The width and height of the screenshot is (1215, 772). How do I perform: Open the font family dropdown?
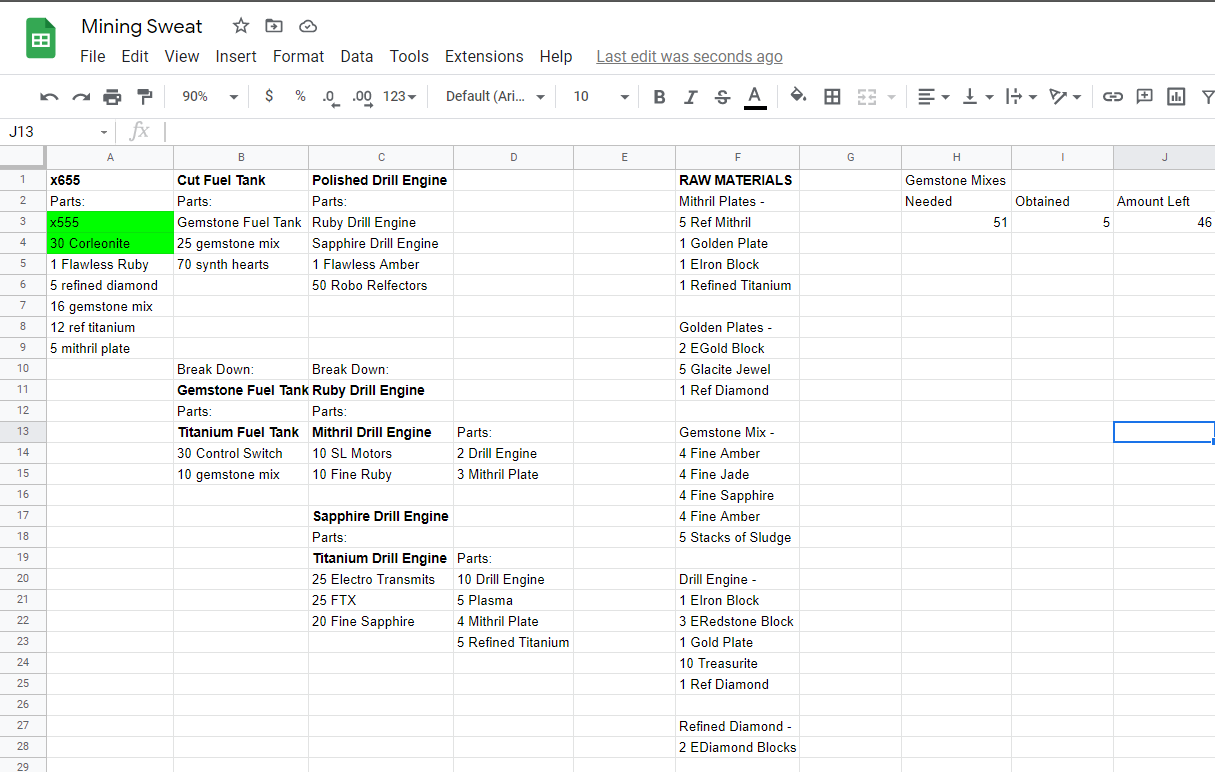tap(495, 96)
